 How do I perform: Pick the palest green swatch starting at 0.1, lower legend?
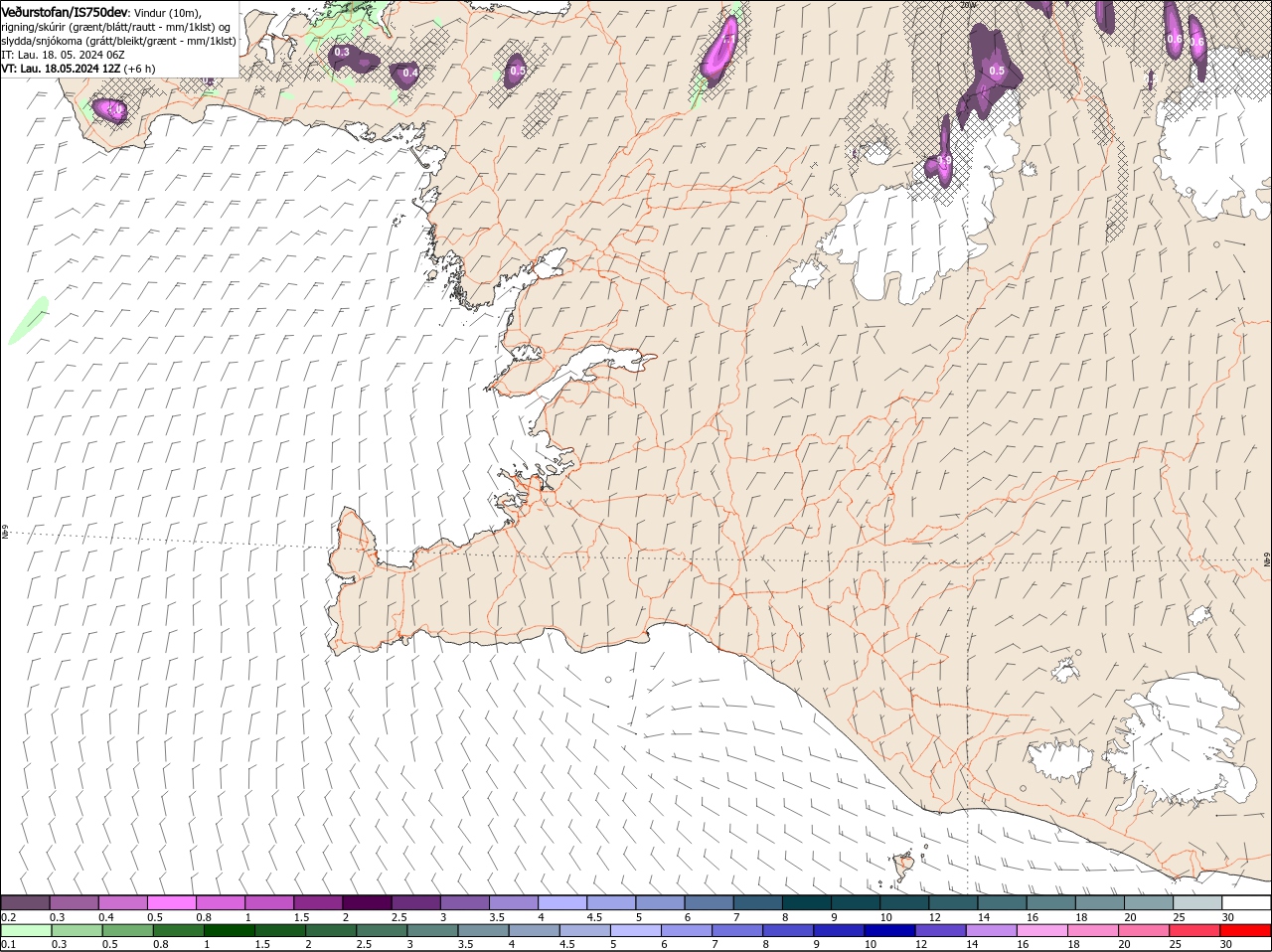tap(26, 931)
